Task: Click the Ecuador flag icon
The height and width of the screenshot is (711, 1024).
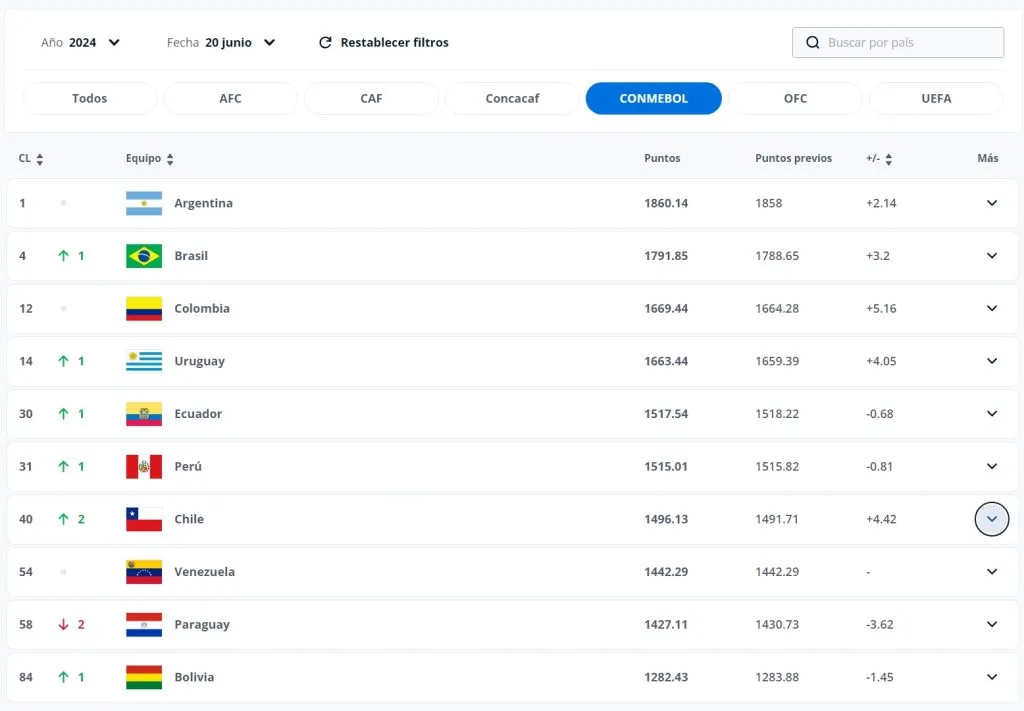Action: pos(144,414)
